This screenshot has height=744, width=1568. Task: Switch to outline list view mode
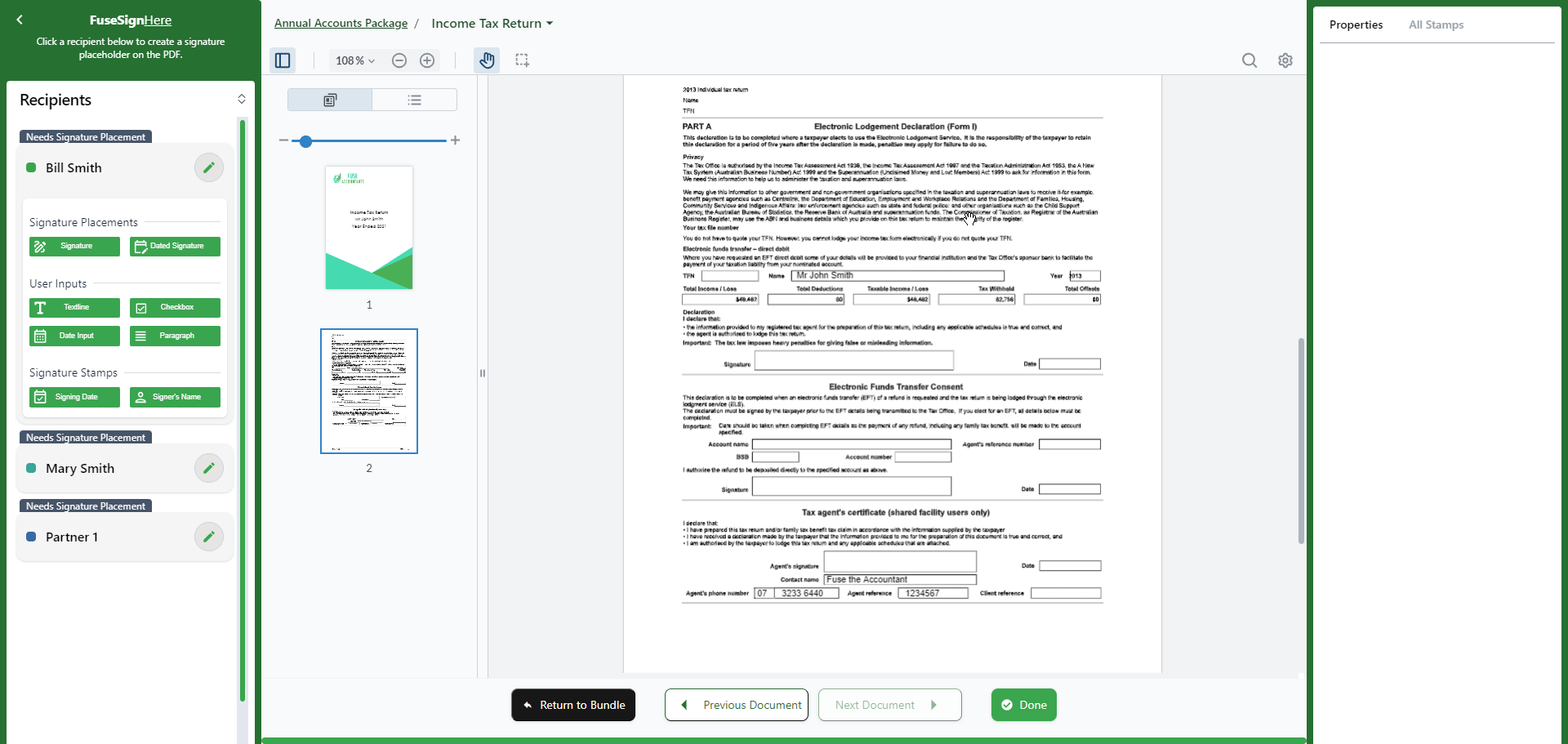pyautogui.click(x=414, y=100)
